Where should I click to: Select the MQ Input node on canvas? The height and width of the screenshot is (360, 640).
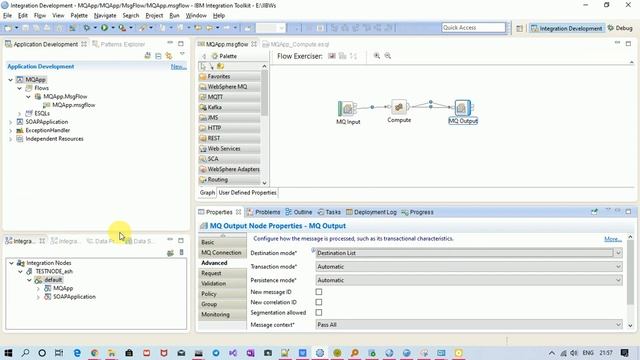click(347, 109)
